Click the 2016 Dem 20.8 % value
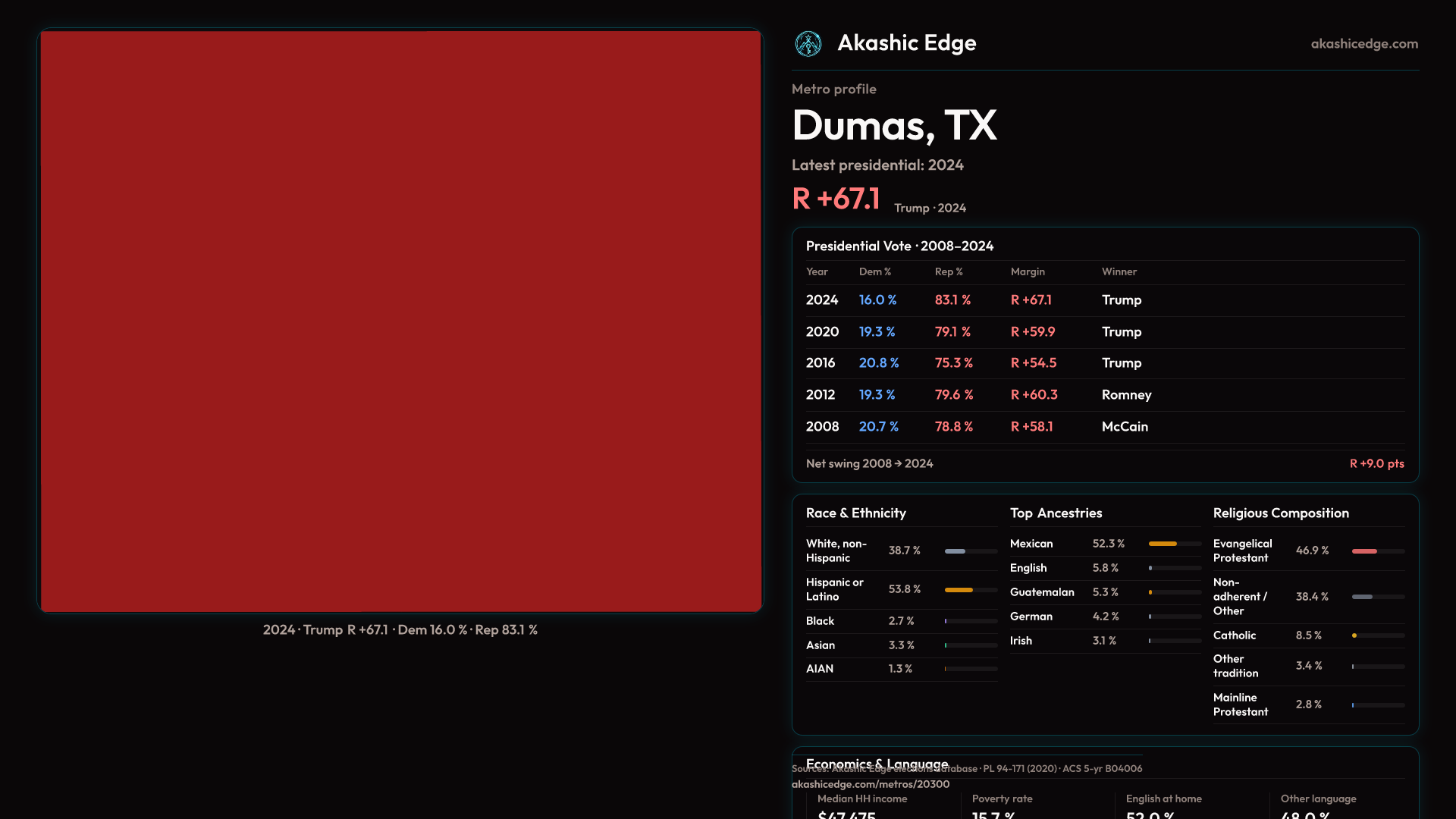Image resolution: width=1456 pixels, height=819 pixels. click(878, 363)
